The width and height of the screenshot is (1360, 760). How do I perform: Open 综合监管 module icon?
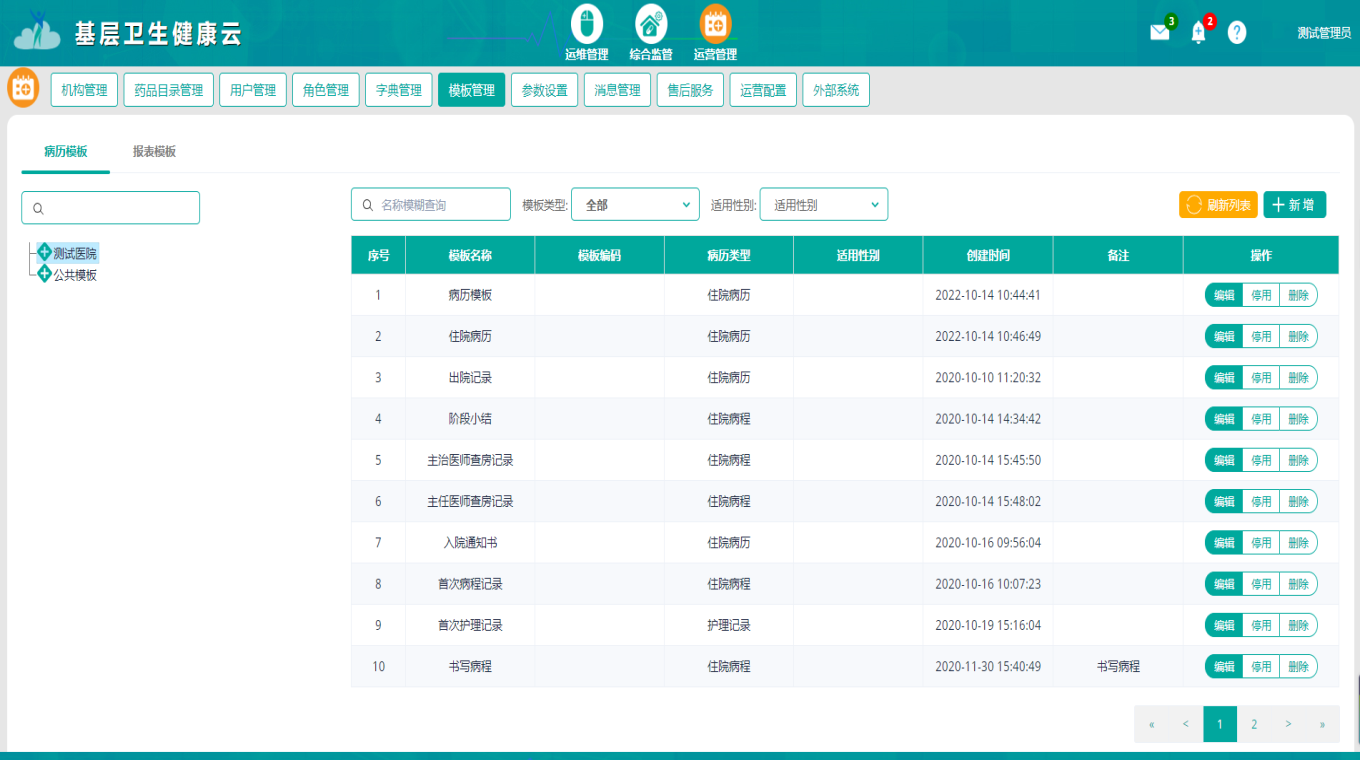tap(651, 25)
